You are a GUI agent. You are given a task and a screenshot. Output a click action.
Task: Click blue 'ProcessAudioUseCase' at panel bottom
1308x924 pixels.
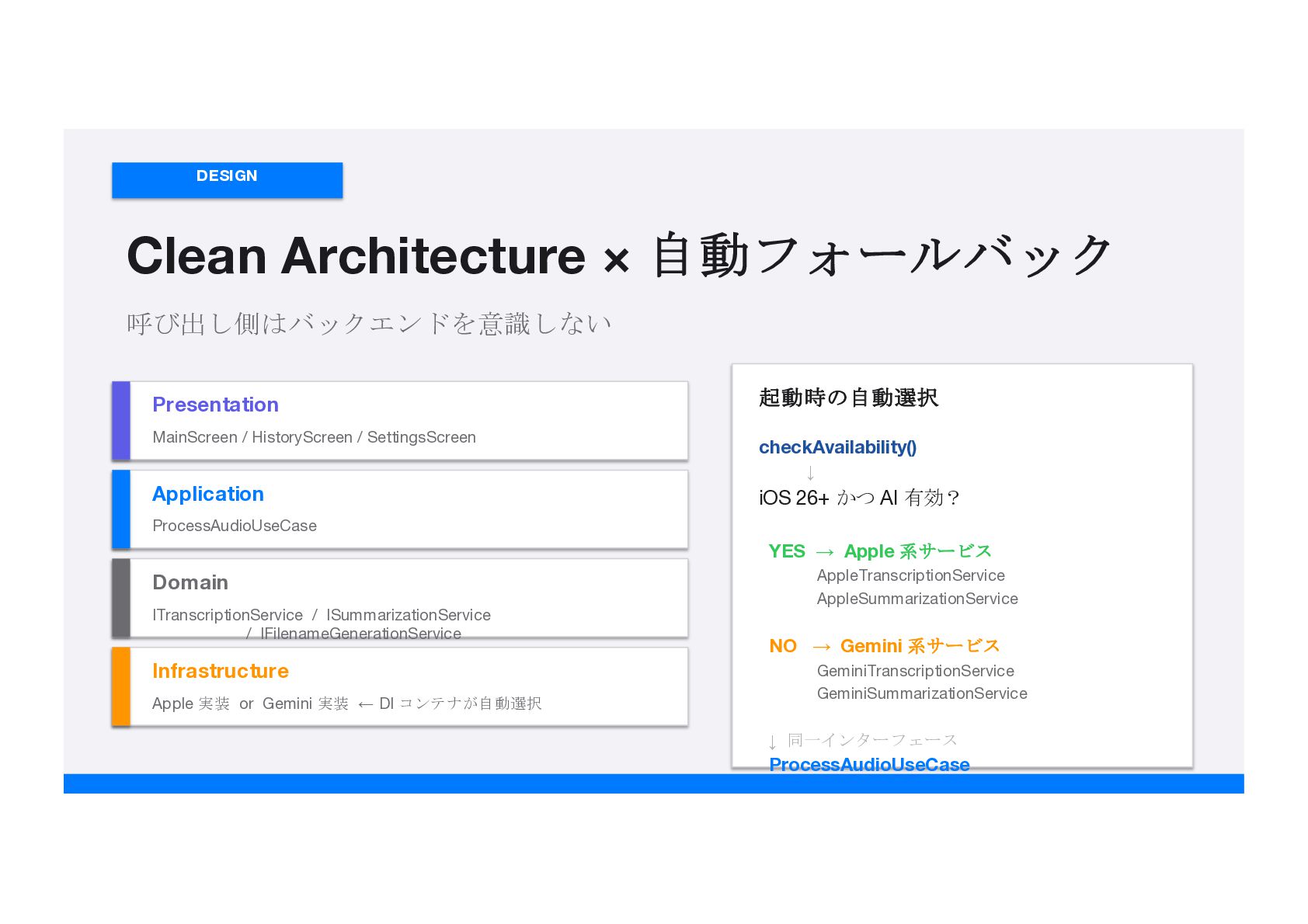(x=869, y=765)
